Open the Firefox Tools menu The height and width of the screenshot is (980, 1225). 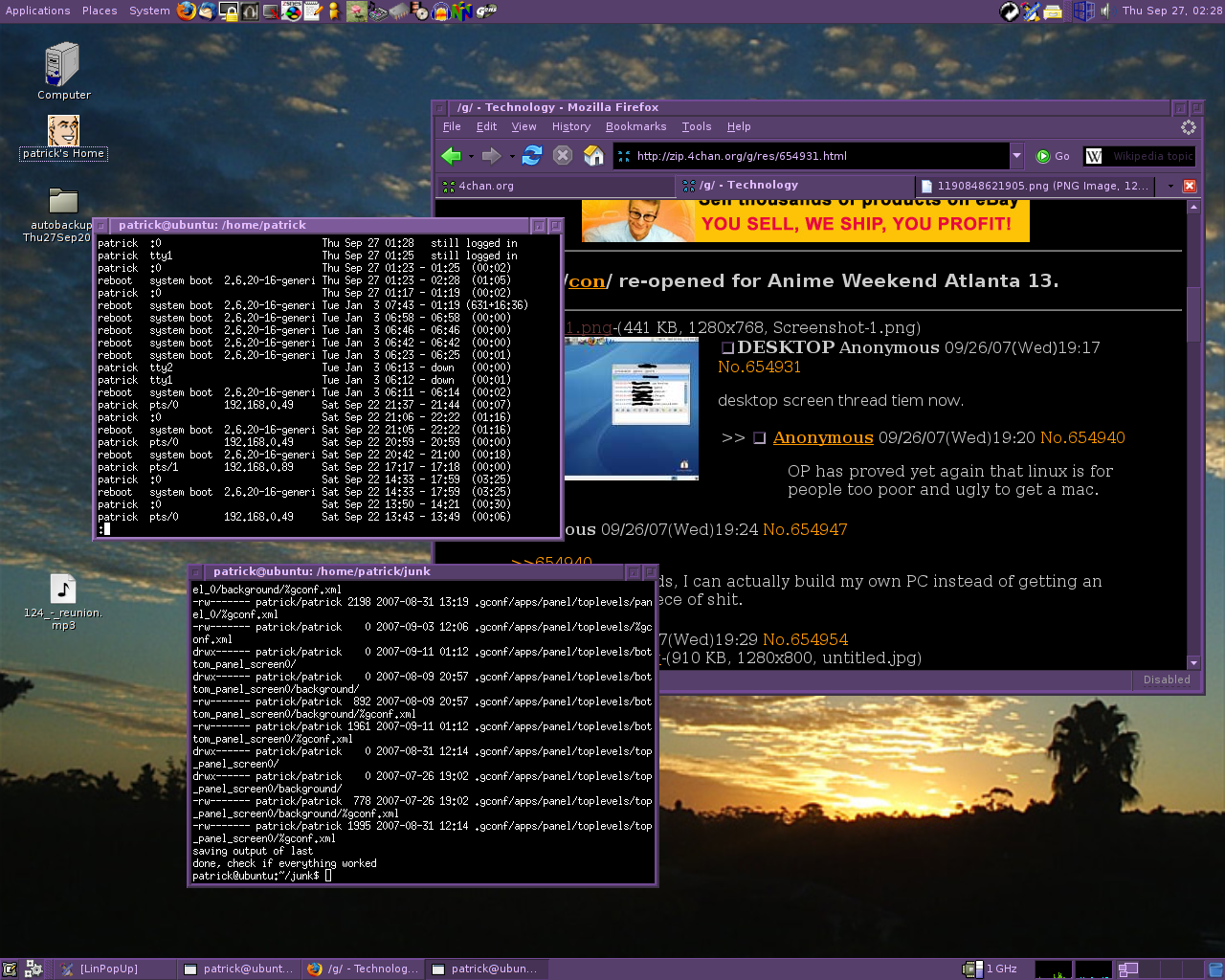(697, 126)
